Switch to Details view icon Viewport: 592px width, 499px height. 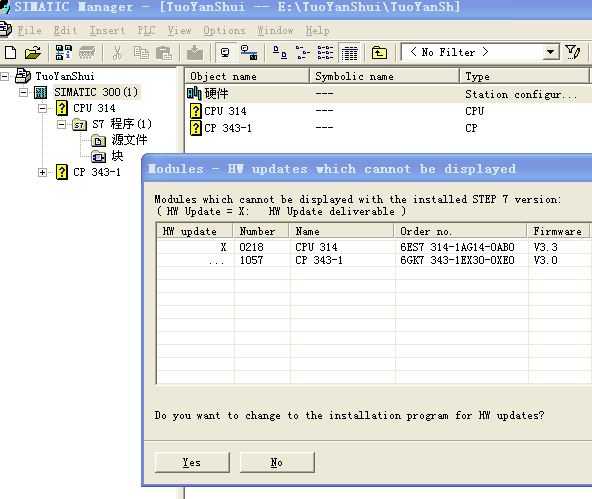coord(350,52)
